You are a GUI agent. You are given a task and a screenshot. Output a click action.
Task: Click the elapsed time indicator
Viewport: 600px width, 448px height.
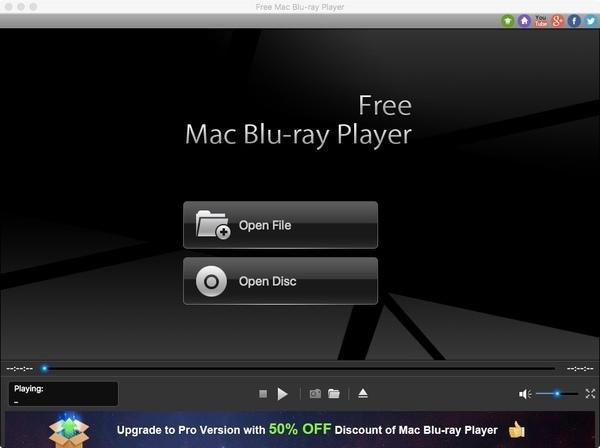click(x=20, y=369)
